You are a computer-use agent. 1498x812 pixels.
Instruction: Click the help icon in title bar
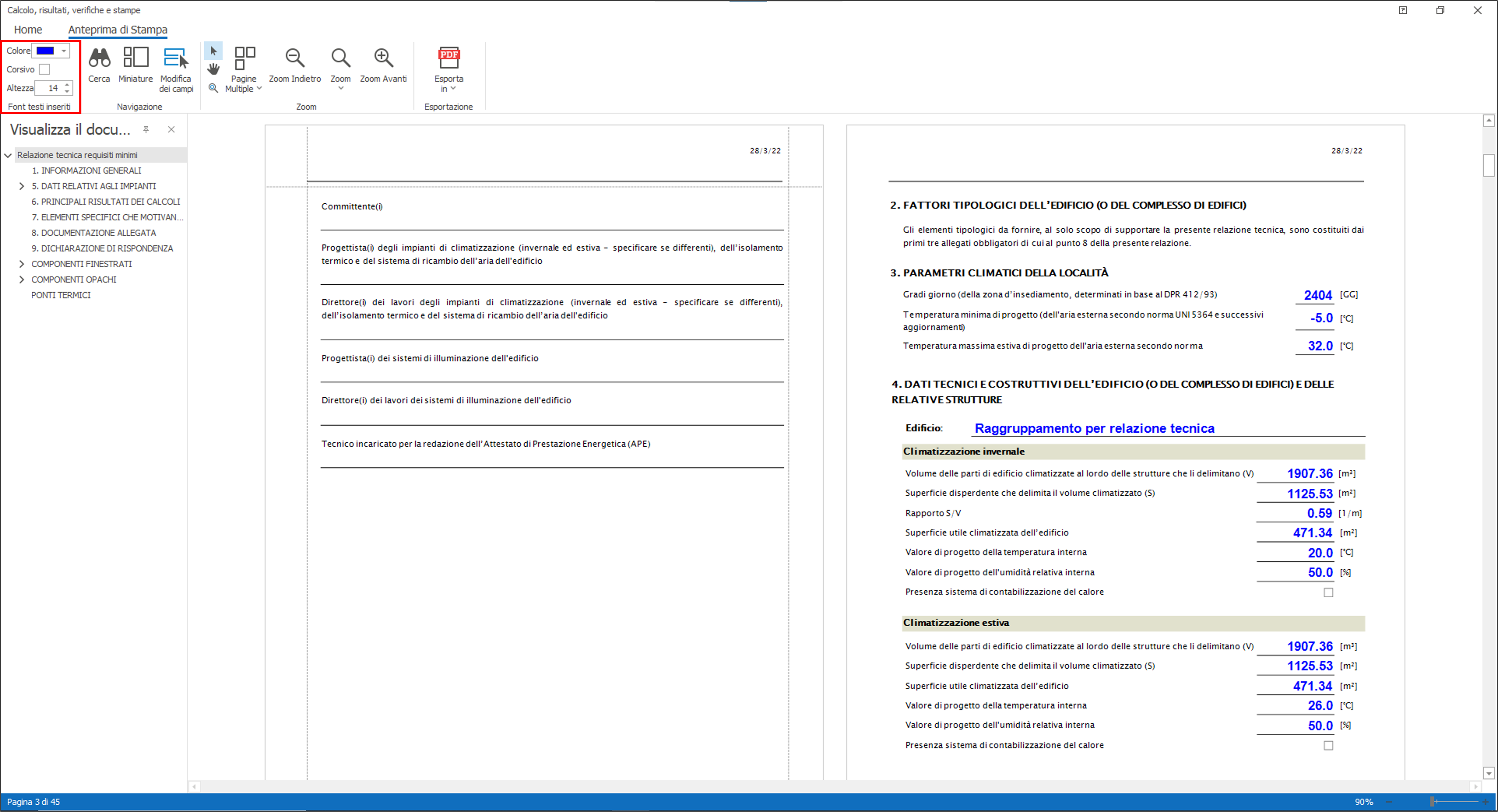[x=1403, y=10]
